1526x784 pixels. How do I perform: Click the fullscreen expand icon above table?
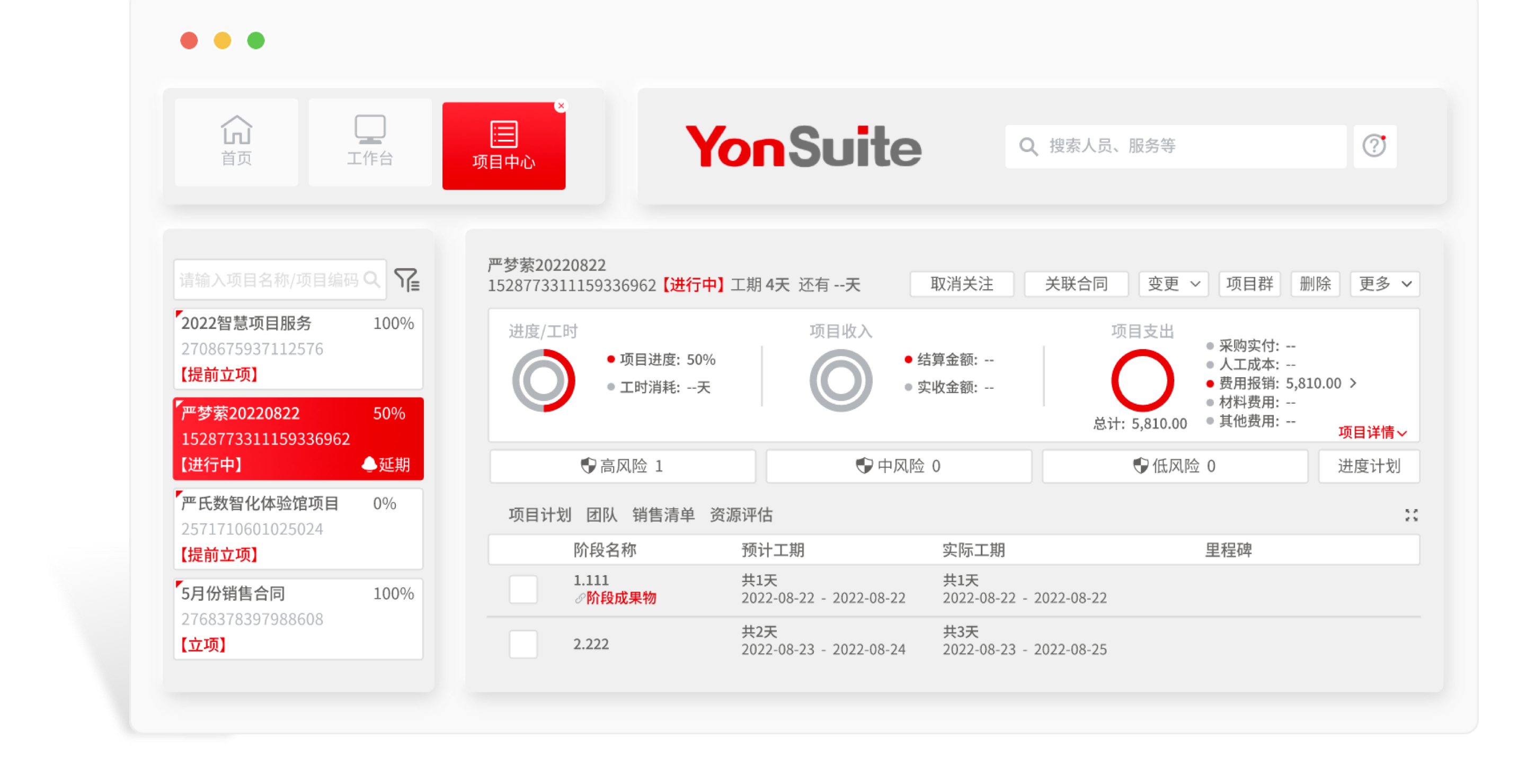click(1411, 515)
